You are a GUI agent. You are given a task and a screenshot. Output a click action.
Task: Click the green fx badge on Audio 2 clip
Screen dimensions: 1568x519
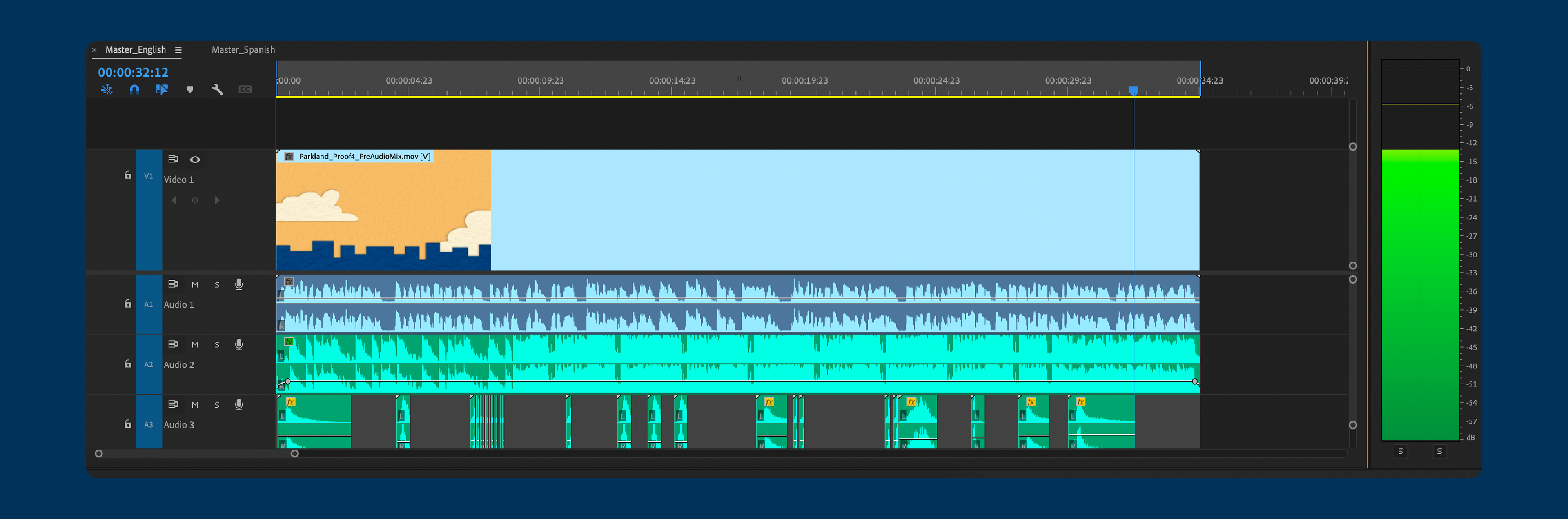point(290,342)
